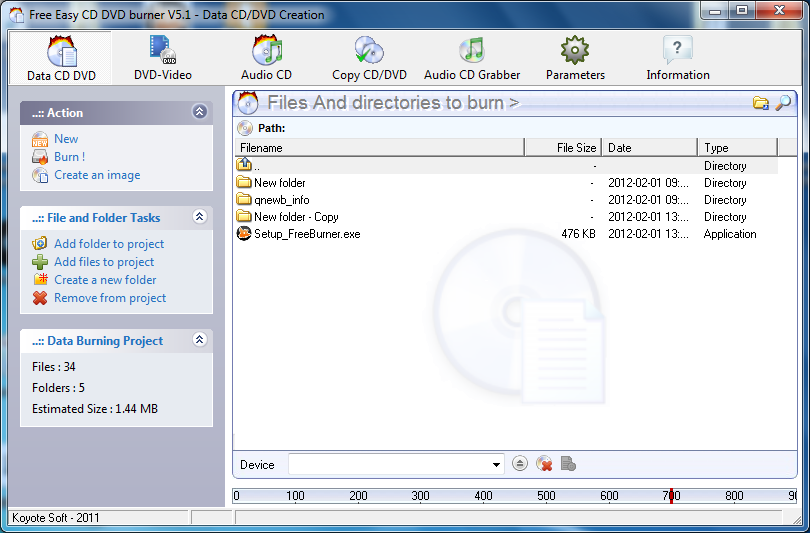Select the New folder - Copy row
810x533 pixels.
tap(506, 217)
